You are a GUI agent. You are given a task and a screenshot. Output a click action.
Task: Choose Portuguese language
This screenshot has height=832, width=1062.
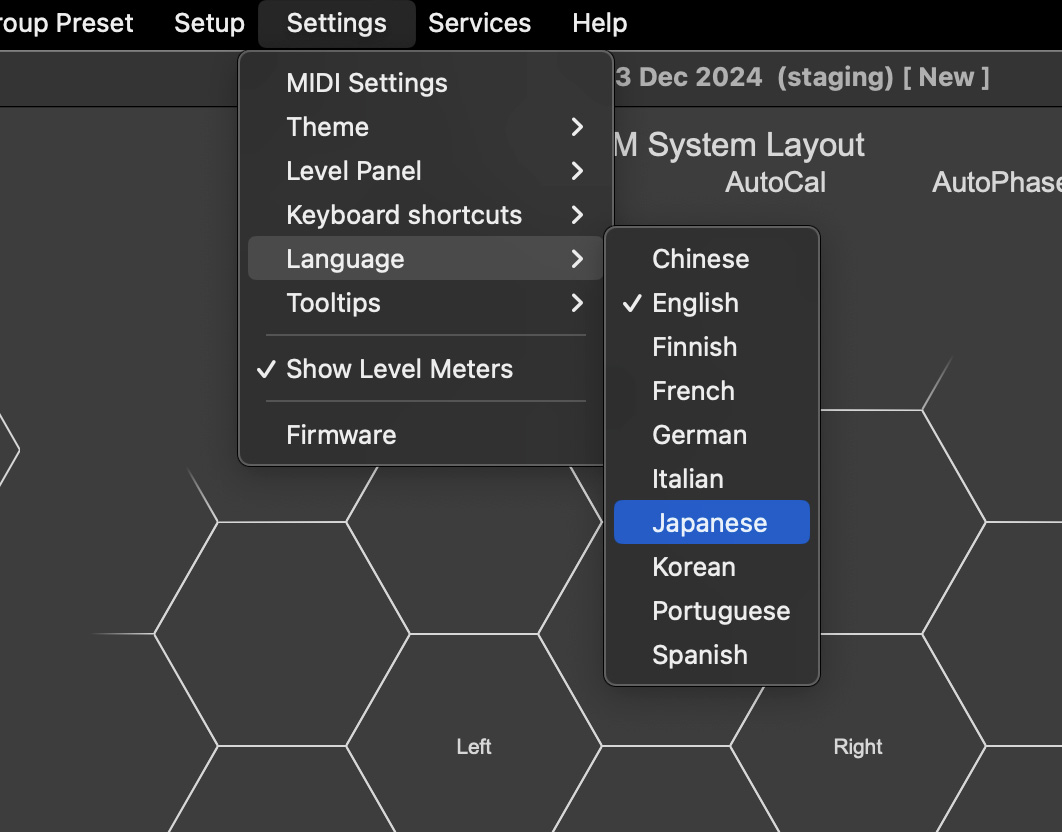721,611
